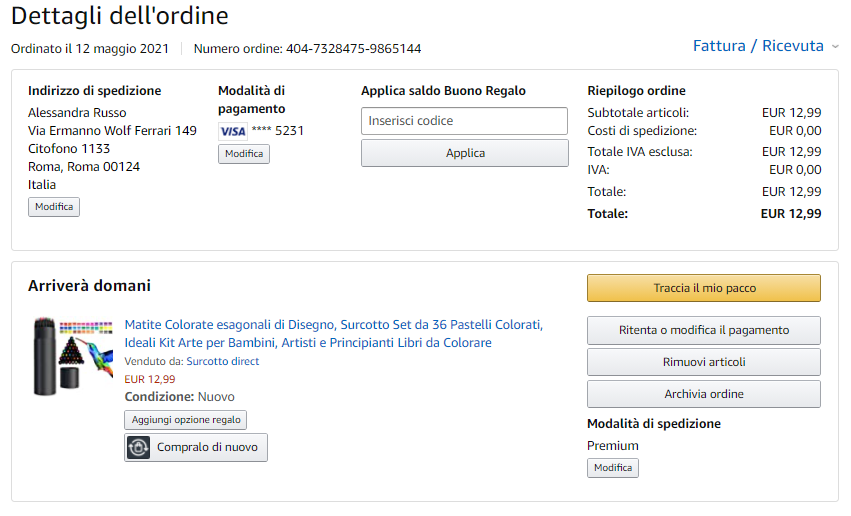Click the bold Totale amount in Riepilogo ordine
851x516 pixels.
point(790,213)
